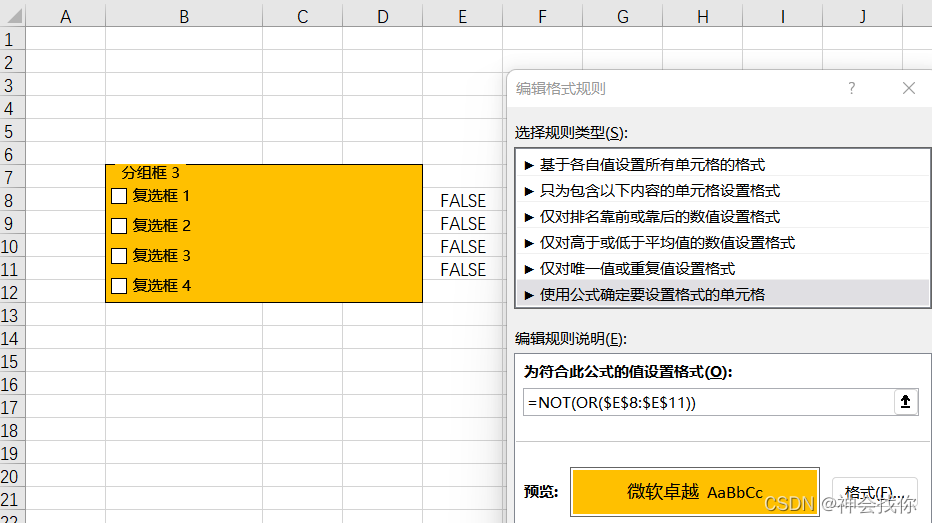Select column H header

point(703,17)
